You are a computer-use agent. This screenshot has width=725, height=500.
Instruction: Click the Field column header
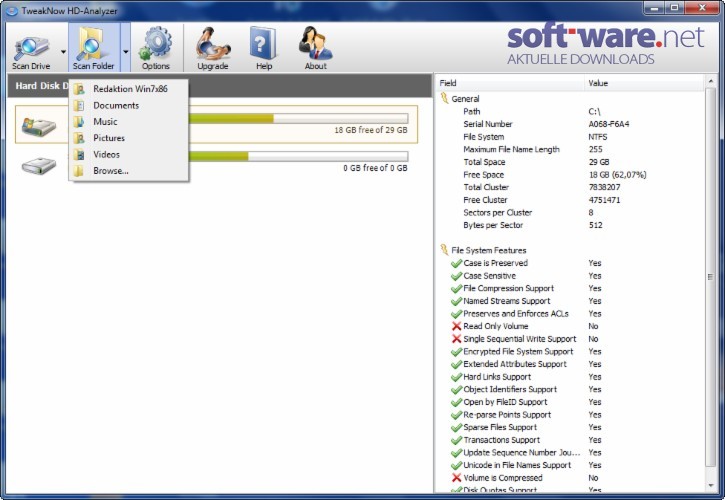[x=510, y=83]
